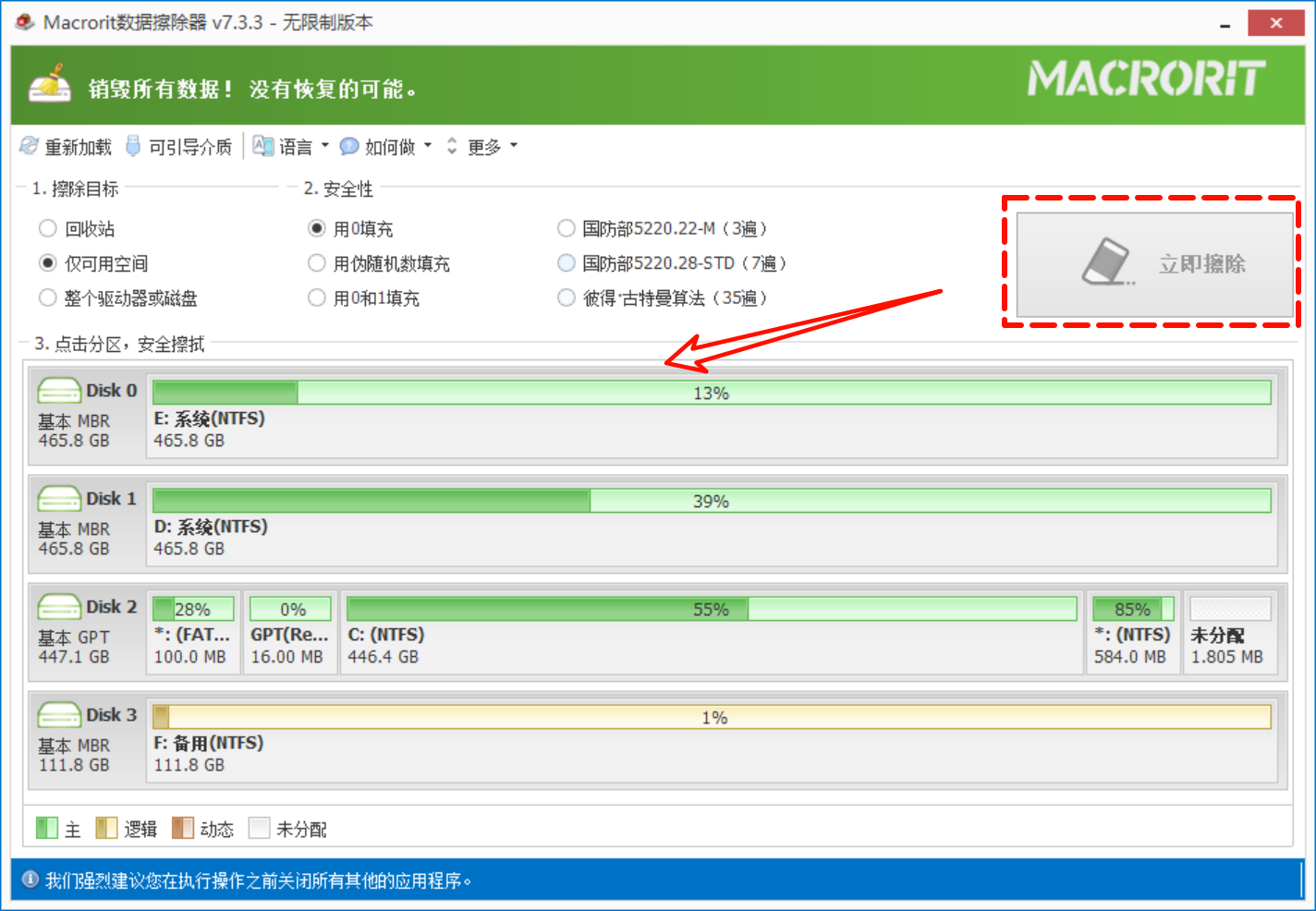Click the unallocated (未分配) legend swatch
The image size is (1316, 911).
click(260, 828)
